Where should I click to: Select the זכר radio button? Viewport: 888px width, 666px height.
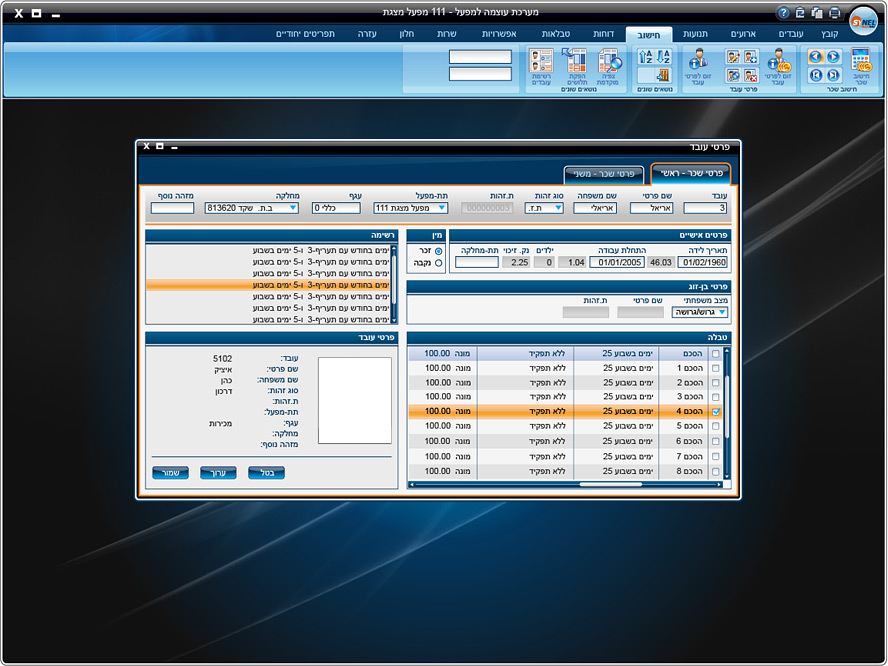[x=438, y=251]
